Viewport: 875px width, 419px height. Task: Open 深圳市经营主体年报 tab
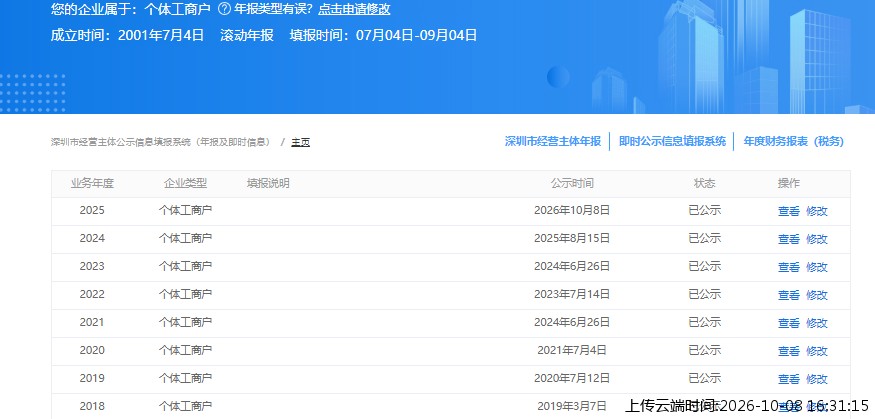pyautogui.click(x=552, y=141)
